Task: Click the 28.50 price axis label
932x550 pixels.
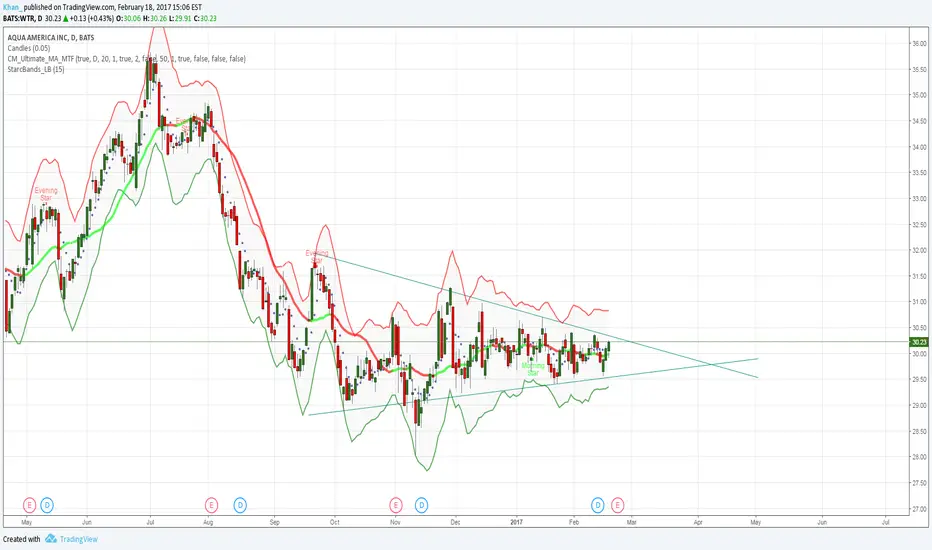Action: (919, 432)
